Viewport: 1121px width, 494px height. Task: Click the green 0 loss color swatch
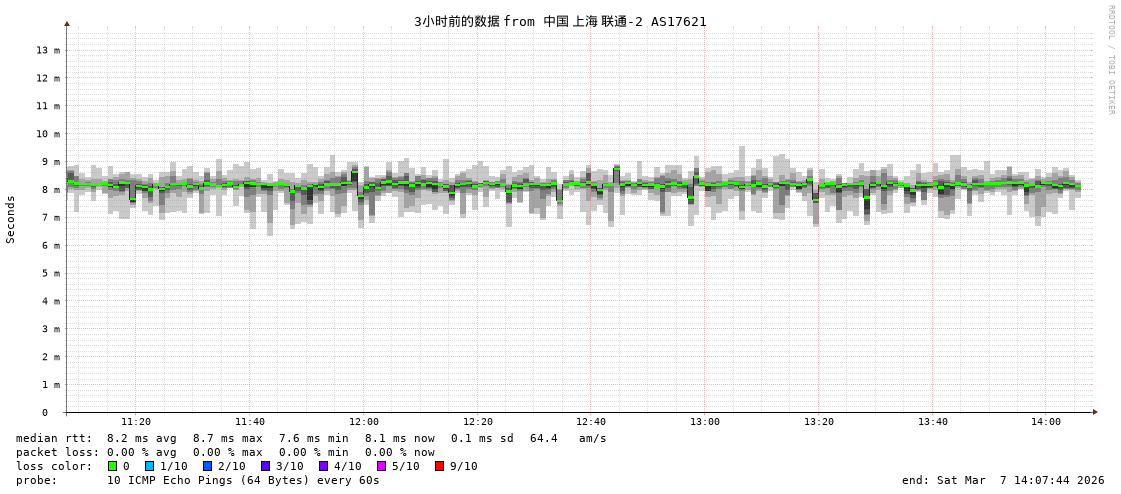click(x=113, y=466)
